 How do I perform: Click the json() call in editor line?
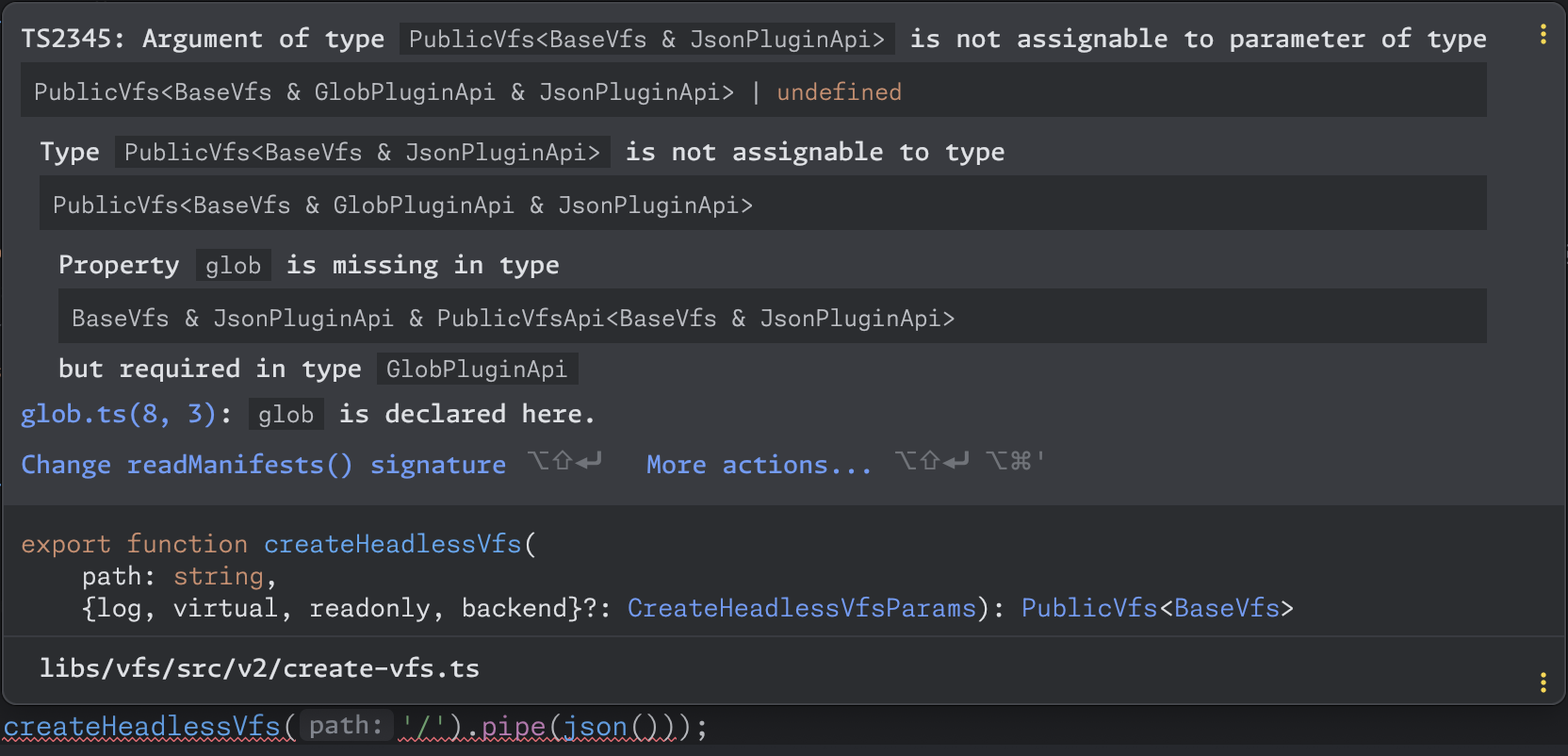(x=612, y=727)
